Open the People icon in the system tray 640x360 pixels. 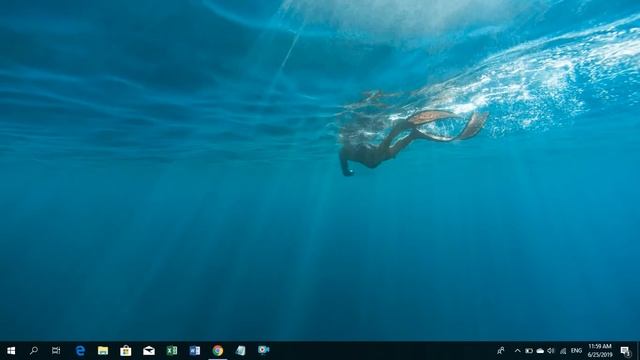[x=501, y=351]
